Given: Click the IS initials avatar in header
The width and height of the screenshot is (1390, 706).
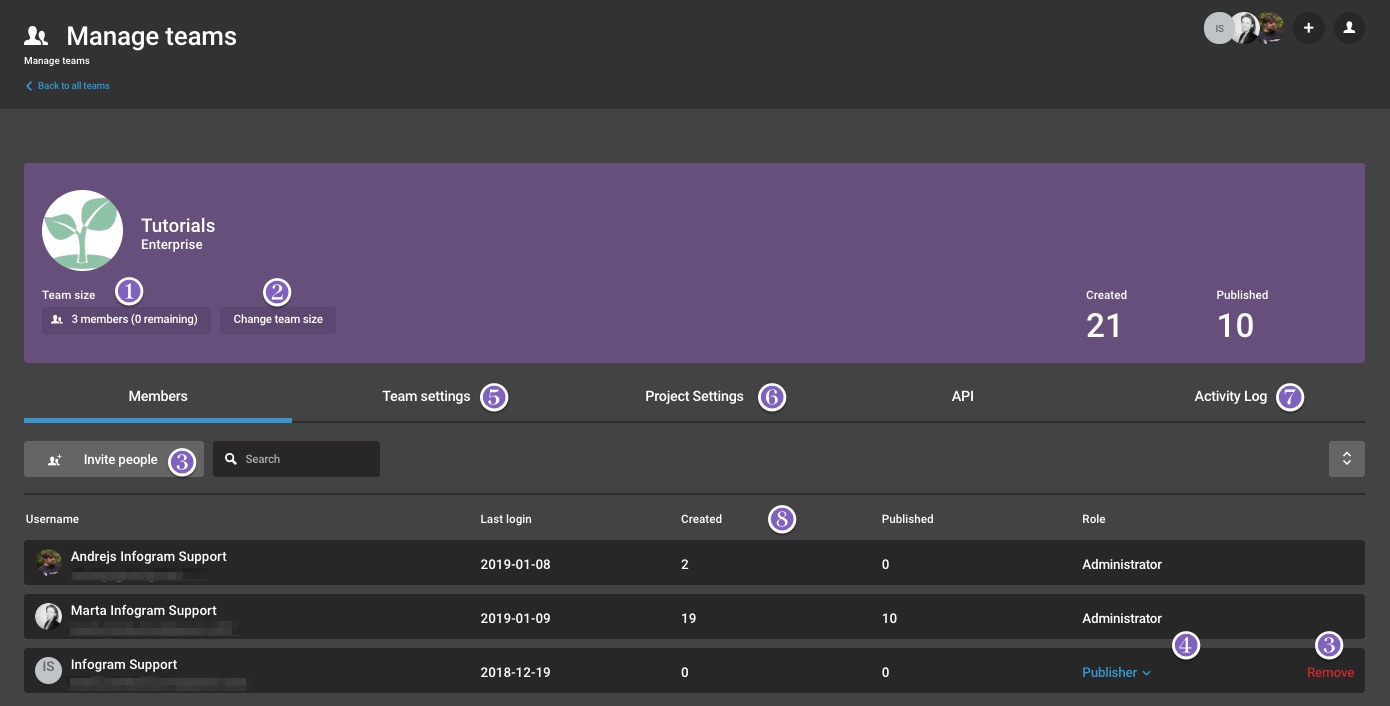Looking at the screenshot, I should [1218, 28].
